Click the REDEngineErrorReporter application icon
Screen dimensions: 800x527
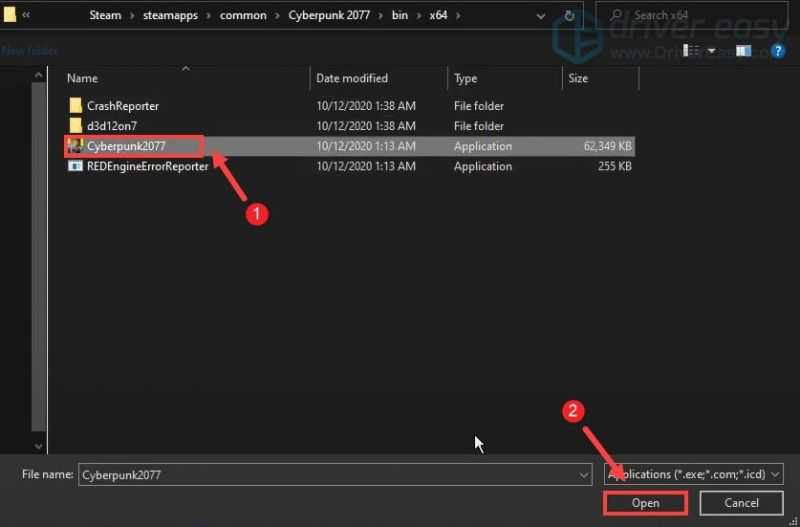coord(76,166)
